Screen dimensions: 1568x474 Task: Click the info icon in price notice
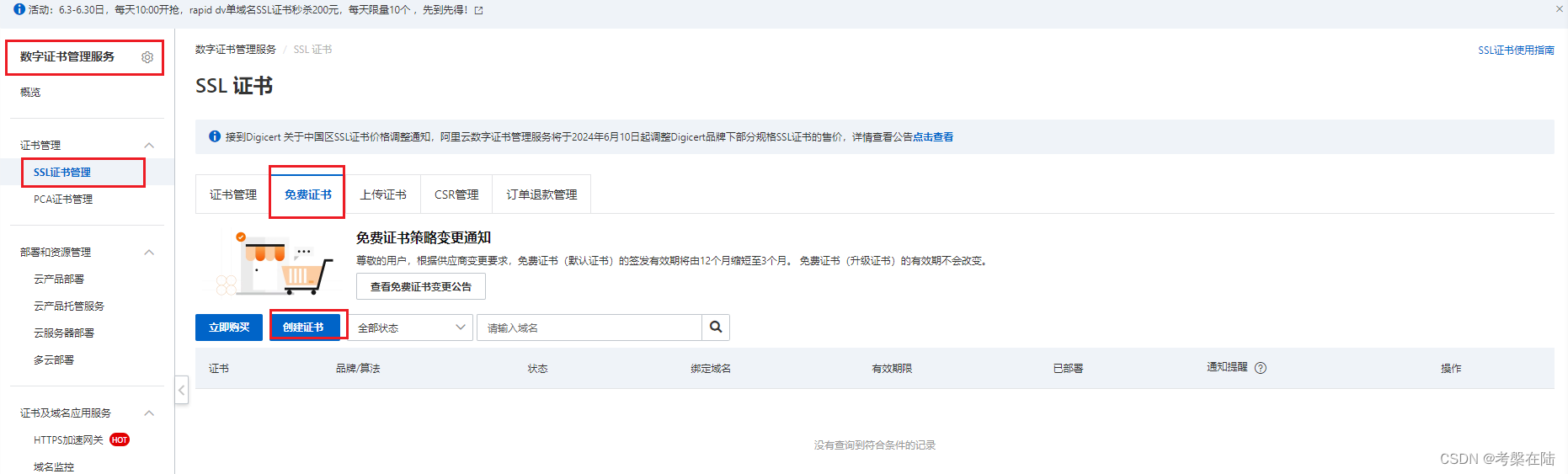pyautogui.click(x=215, y=136)
